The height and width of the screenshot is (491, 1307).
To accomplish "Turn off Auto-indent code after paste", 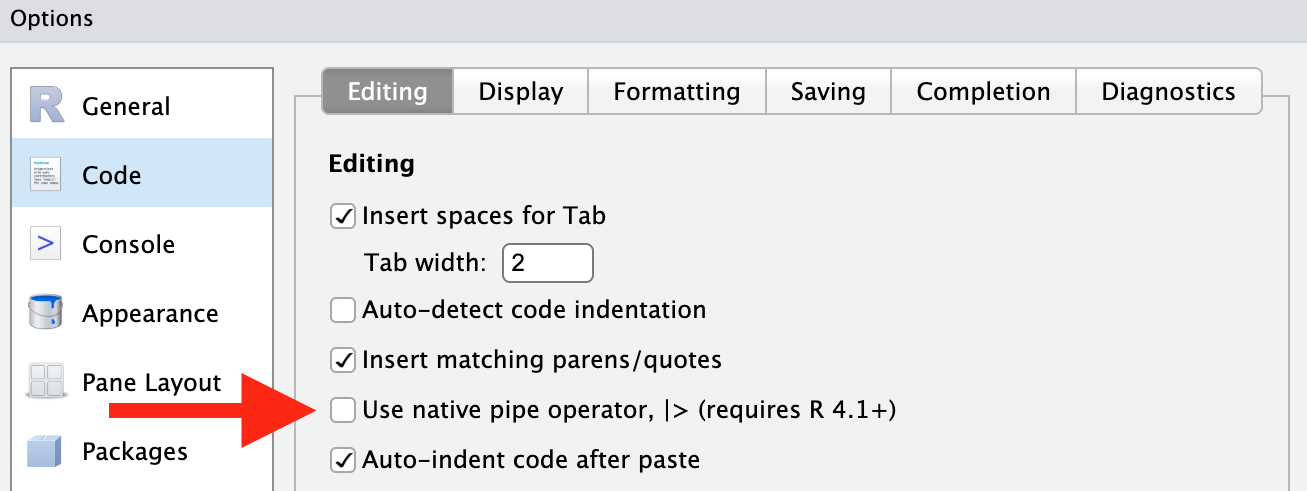I will (343, 460).
